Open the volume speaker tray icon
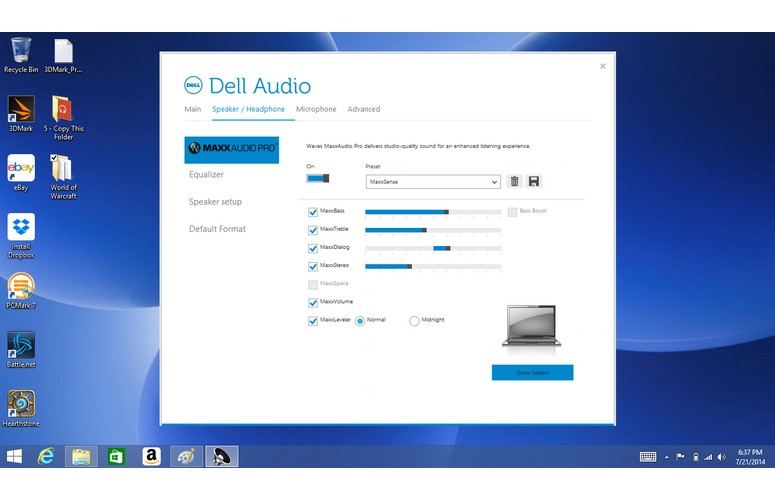 722,457
